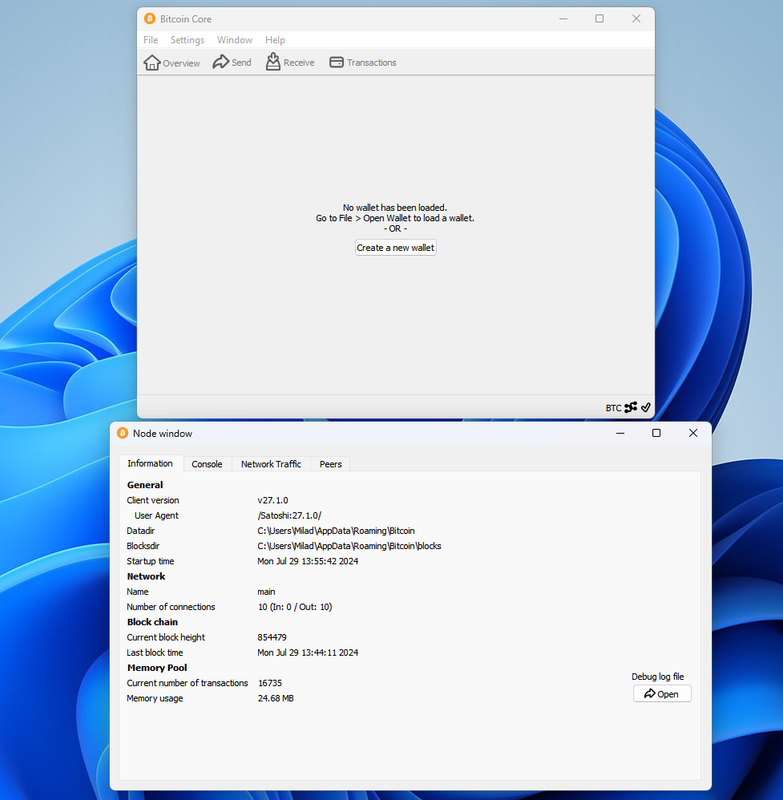
Task: Click the Memory Pool section heading
Action: click(157, 668)
